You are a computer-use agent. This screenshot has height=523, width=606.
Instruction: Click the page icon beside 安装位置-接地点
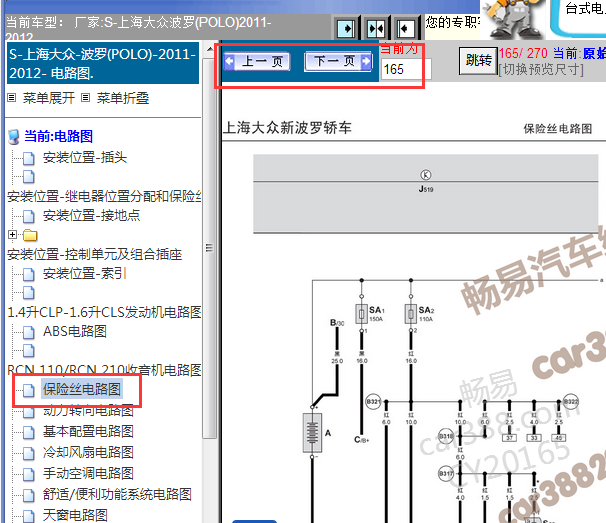pyautogui.click(x=28, y=216)
